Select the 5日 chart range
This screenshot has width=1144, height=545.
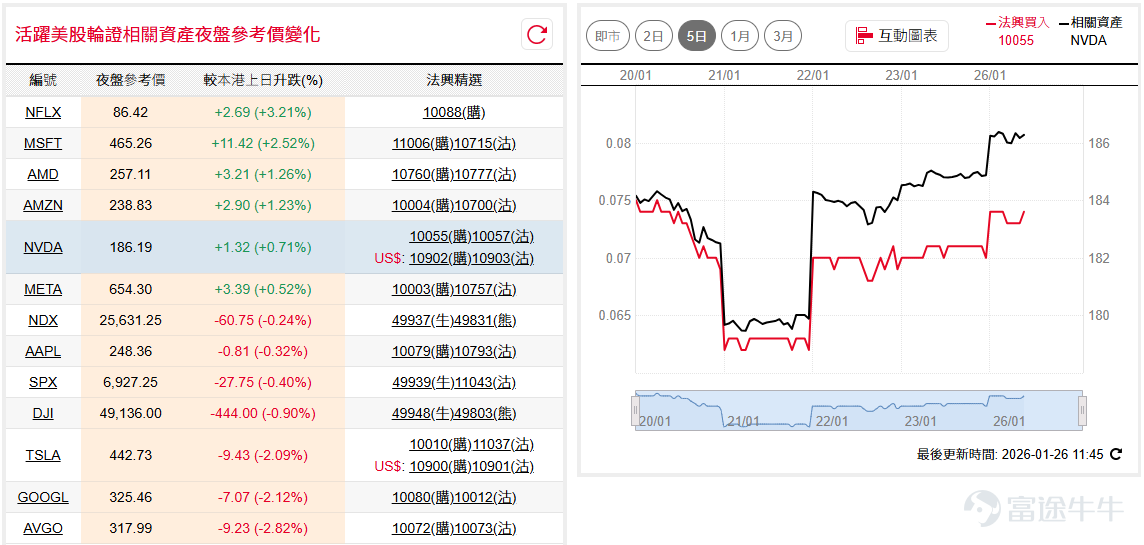coord(697,36)
